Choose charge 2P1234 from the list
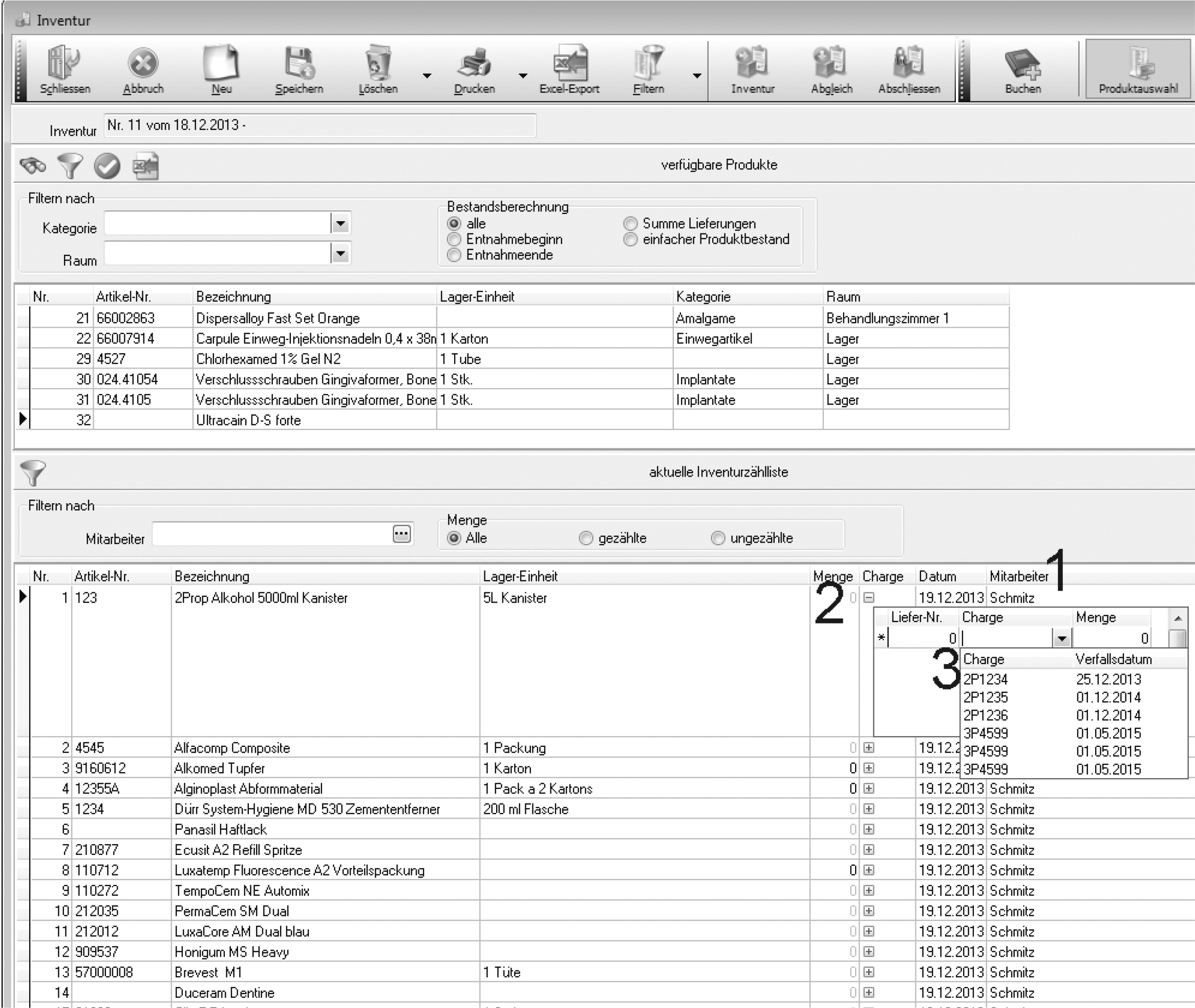This screenshot has height=1008, width=1195. point(1073,679)
